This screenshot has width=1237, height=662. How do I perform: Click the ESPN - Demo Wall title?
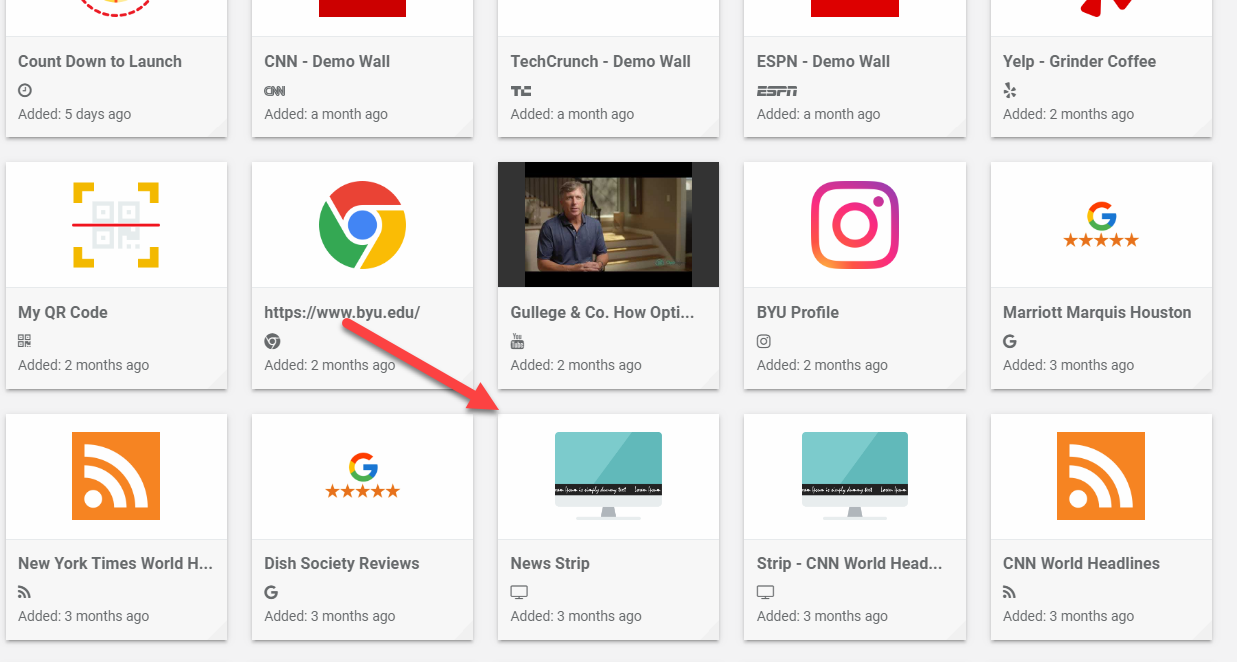click(825, 61)
